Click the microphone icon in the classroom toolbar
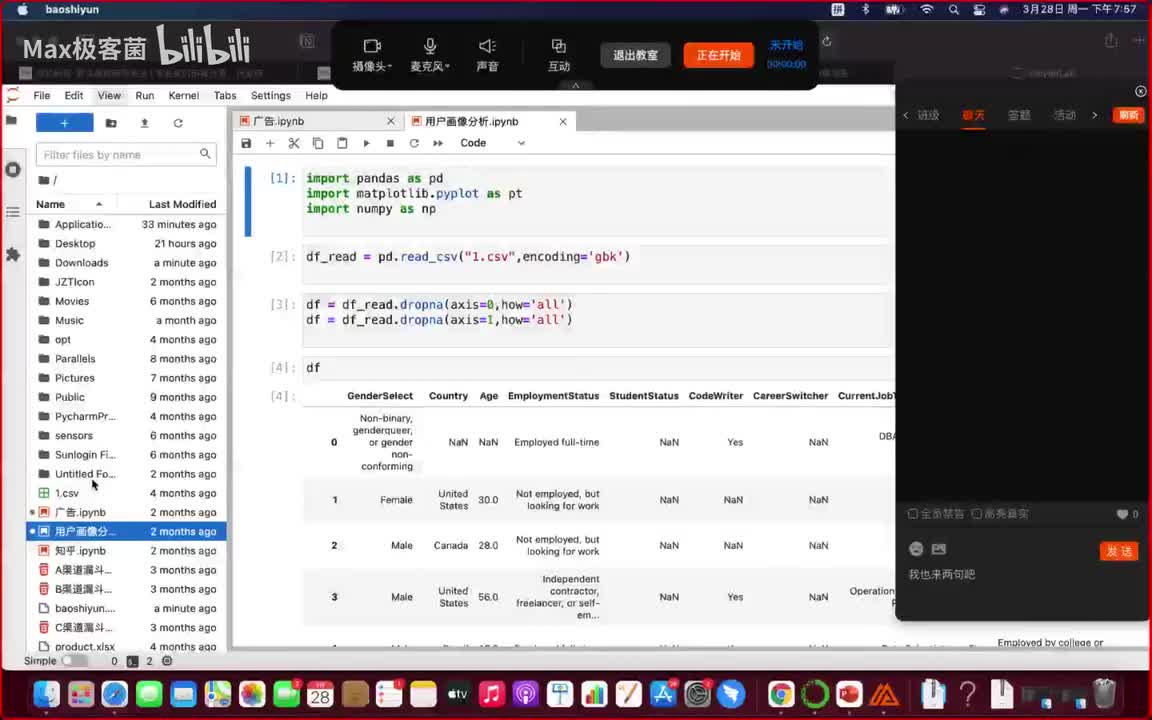1152x720 pixels. [430, 47]
